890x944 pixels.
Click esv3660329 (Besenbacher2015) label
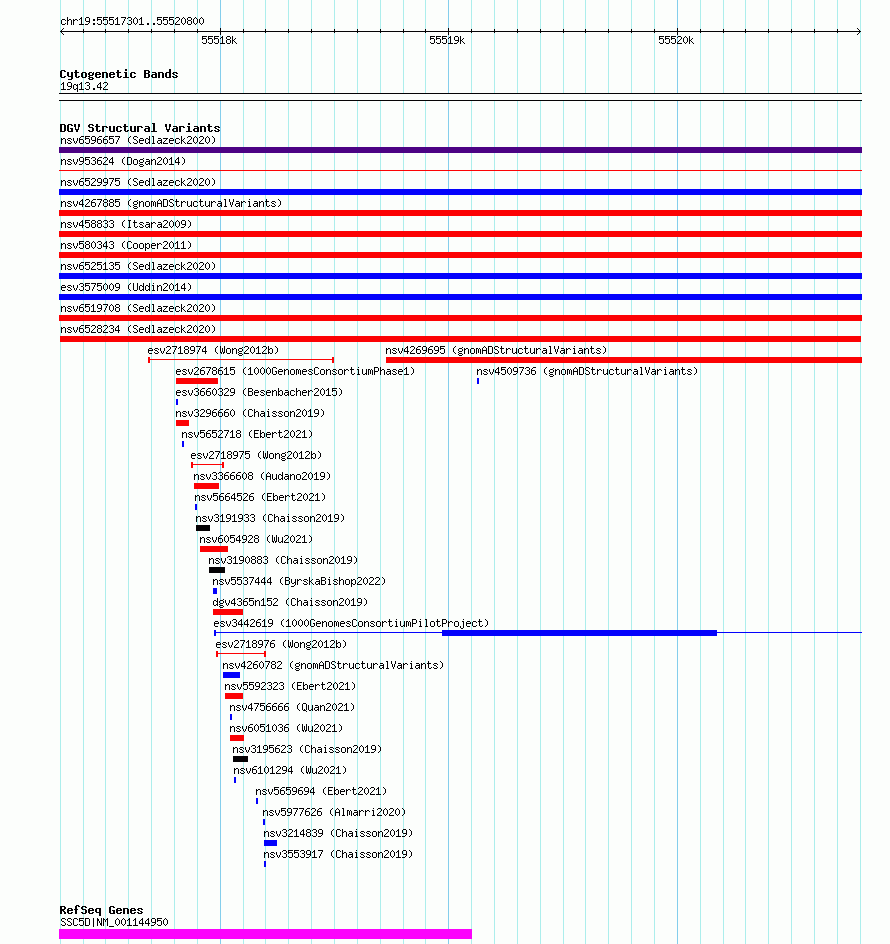[259, 393]
